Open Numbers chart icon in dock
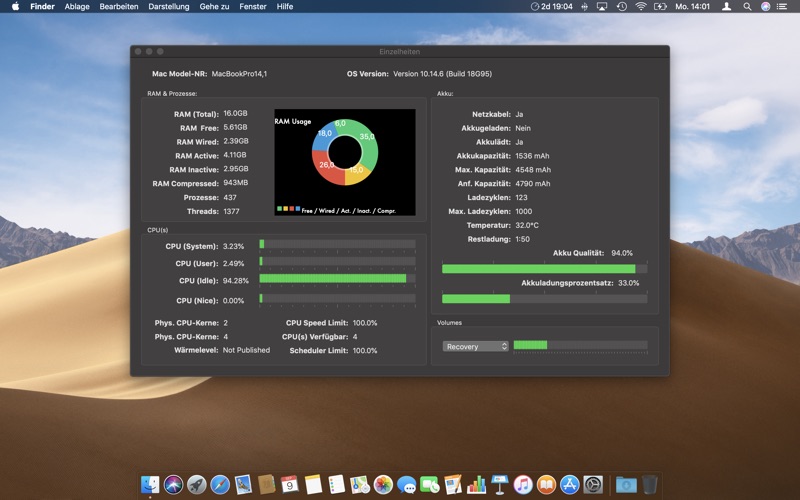 point(477,485)
